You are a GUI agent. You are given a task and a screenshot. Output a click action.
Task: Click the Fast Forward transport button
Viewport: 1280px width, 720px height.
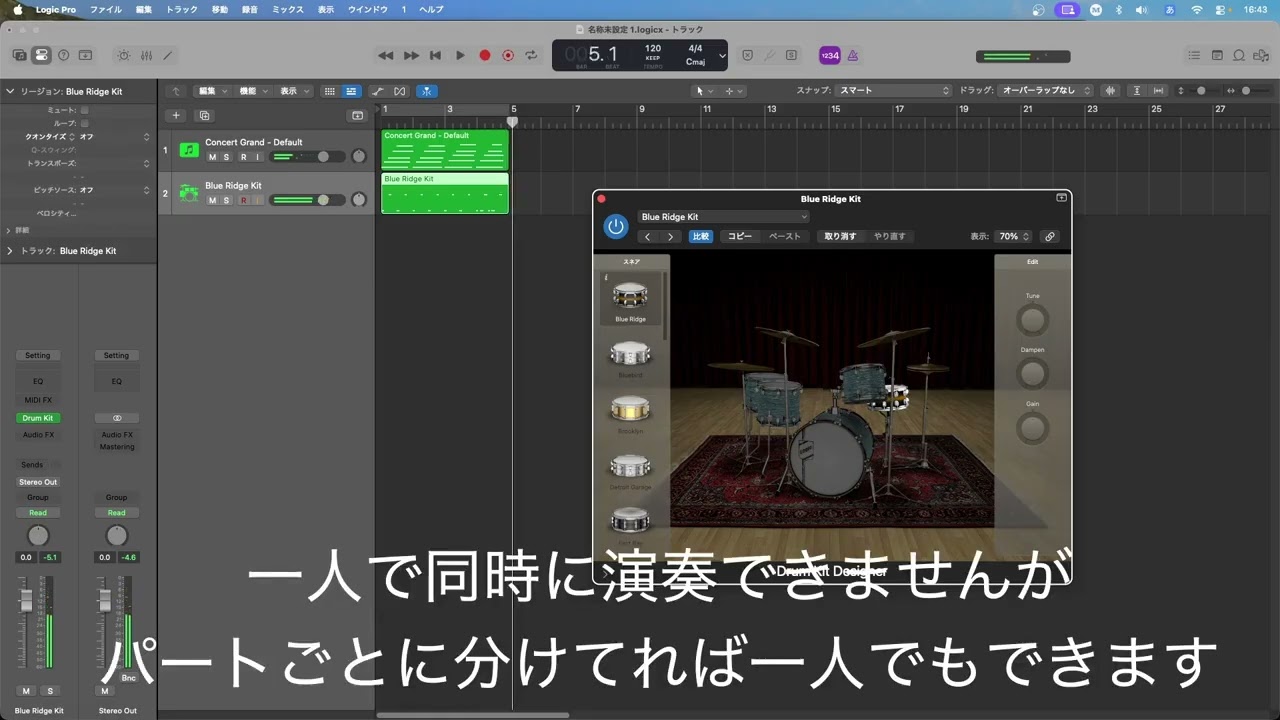click(x=411, y=56)
